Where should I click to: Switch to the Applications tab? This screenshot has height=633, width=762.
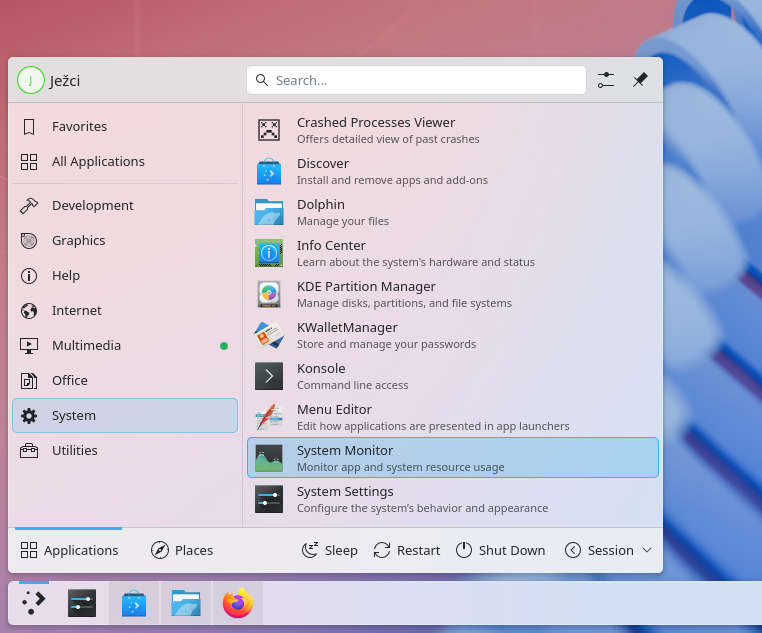(x=69, y=550)
